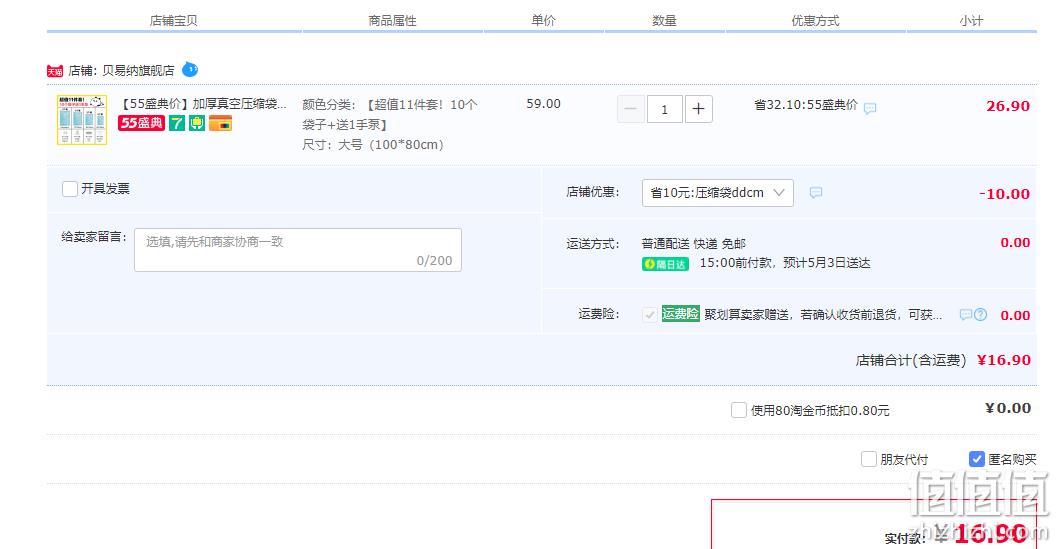Image resolution: width=1058 pixels, height=549 pixels.
Task: Decrease quantity with the minus button
Action: [x=630, y=109]
